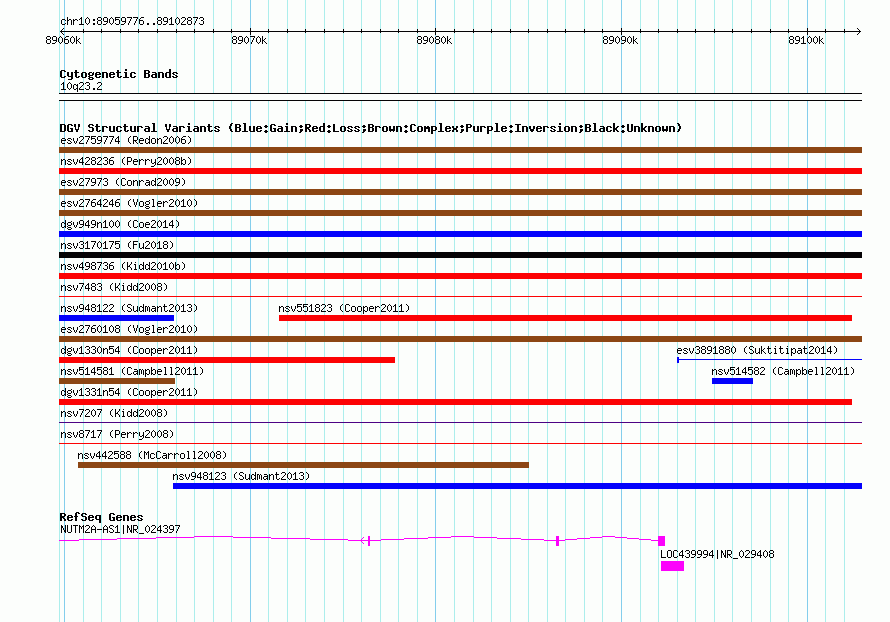890x622 pixels.
Task: Click the 89100k ruler position label
Action: (806, 40)
